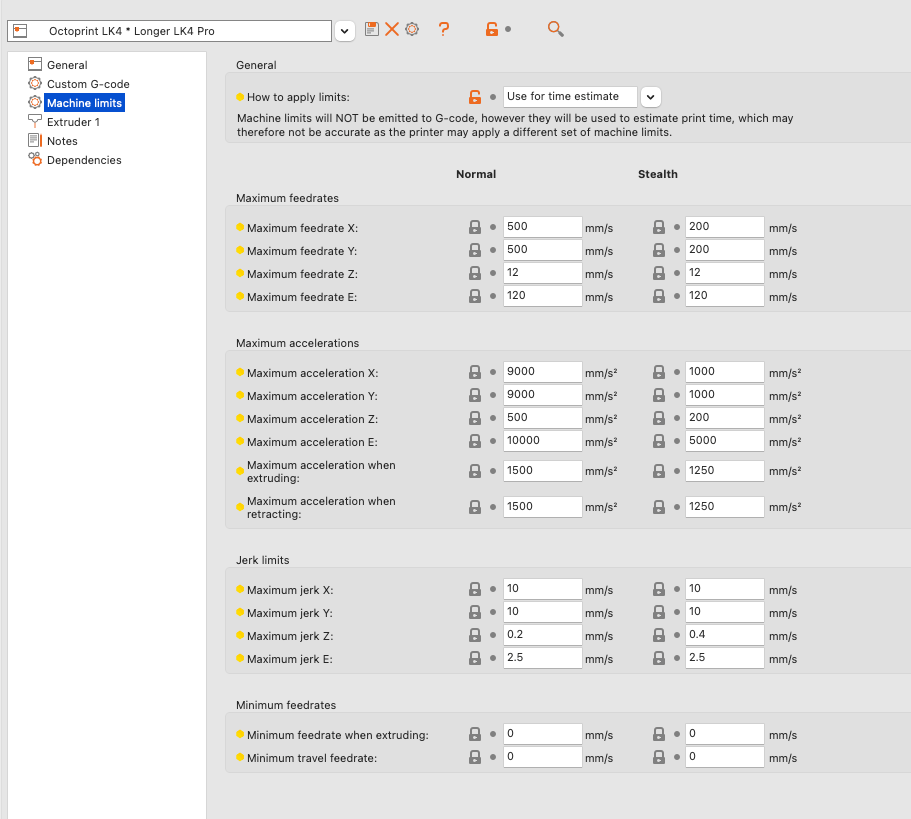This screenshot has width=911, height=819.
Task: Select Extruder 1 in the sidebar
Action: (x=73, y=122)
